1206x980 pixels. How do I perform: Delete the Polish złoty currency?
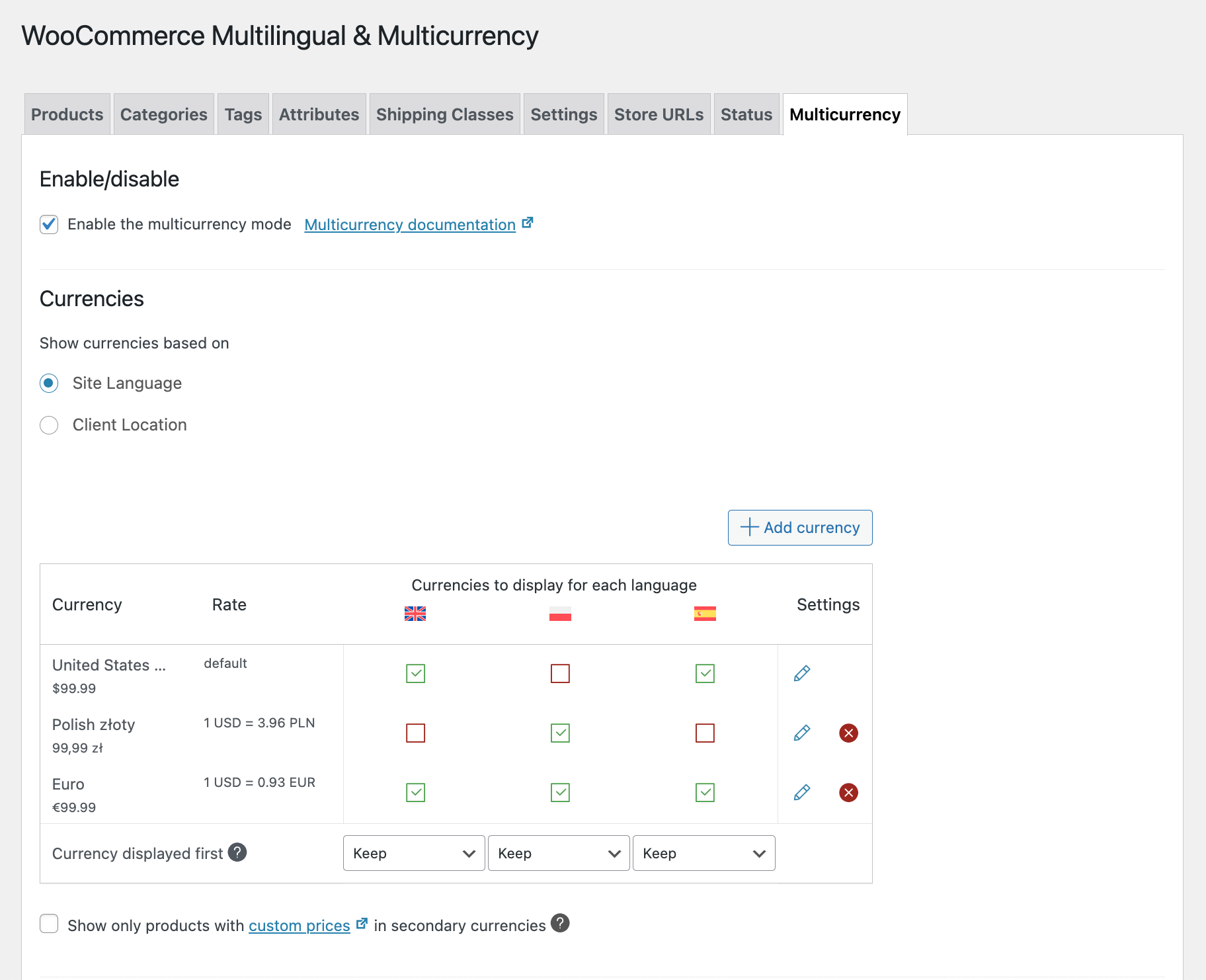pyautogui.click(x=848, y=733)
